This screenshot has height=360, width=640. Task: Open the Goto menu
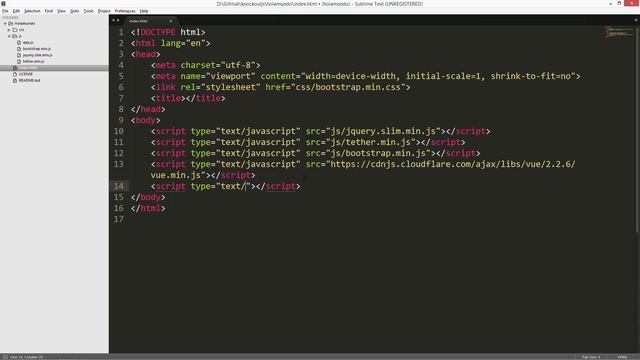click(x=74, y=11)
